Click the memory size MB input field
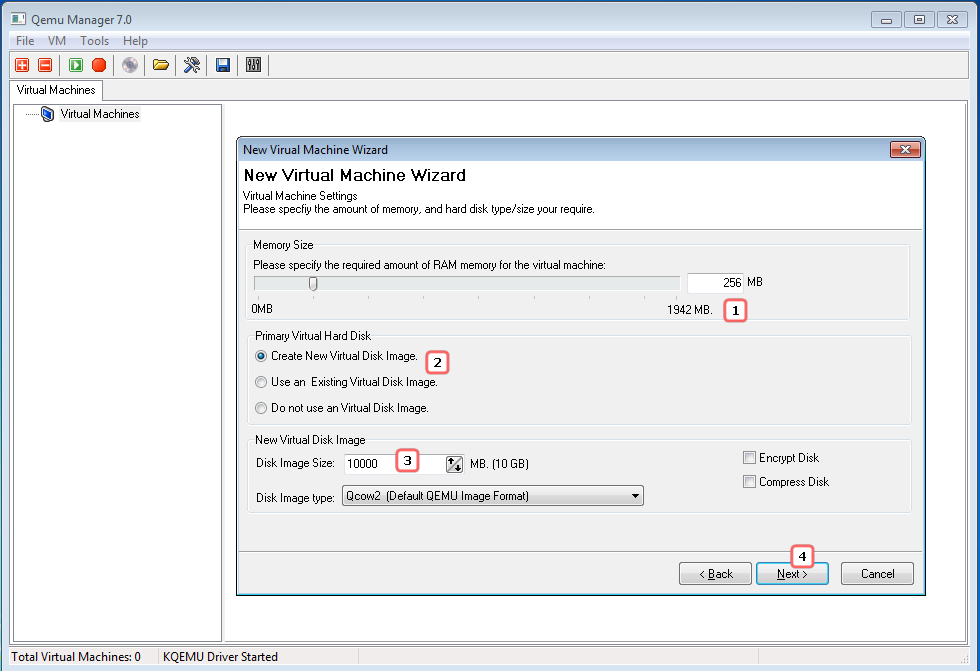The width and height of the screenshot is (980, 671). [715, 283]
